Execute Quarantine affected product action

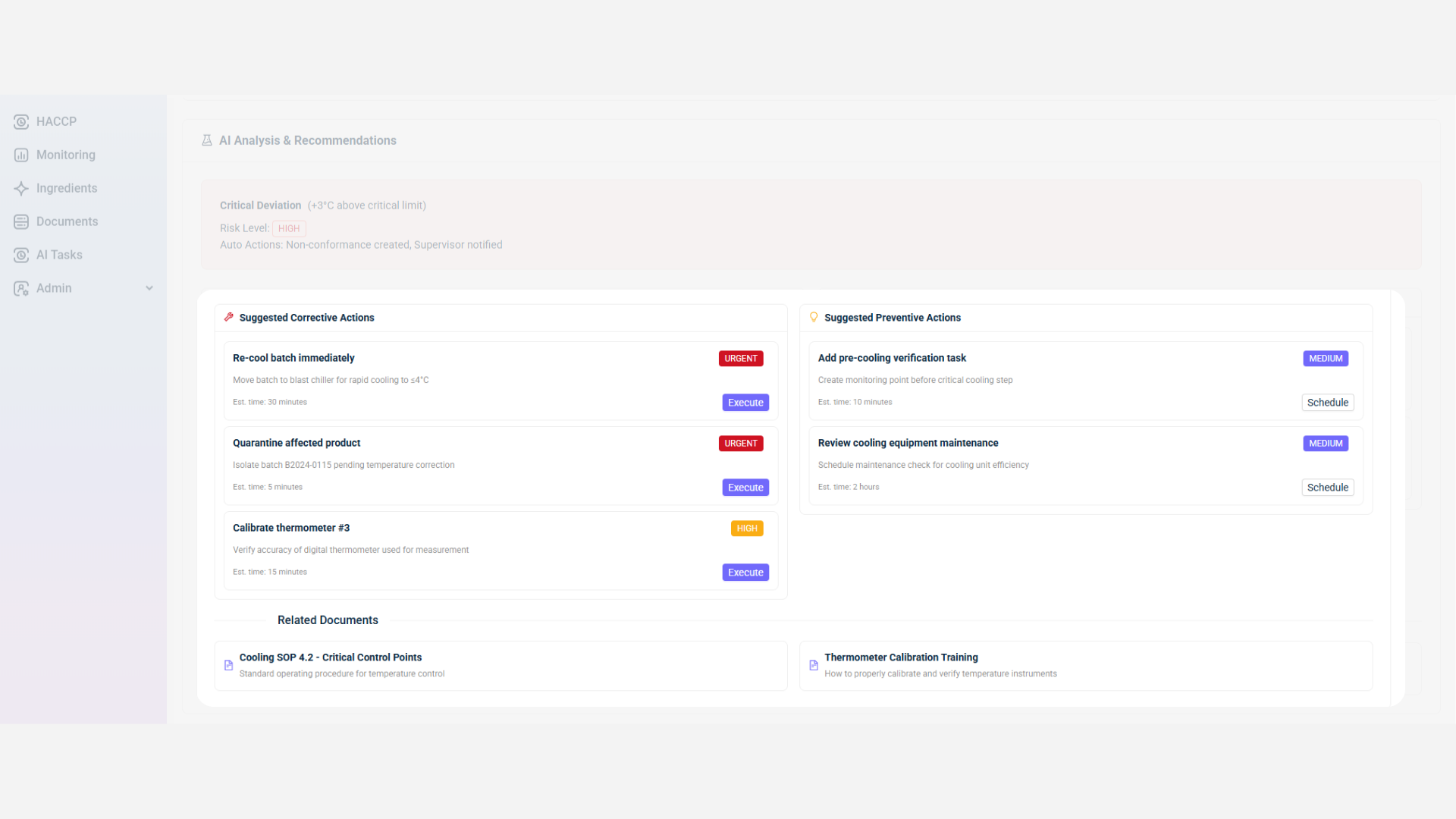(745, 488)
